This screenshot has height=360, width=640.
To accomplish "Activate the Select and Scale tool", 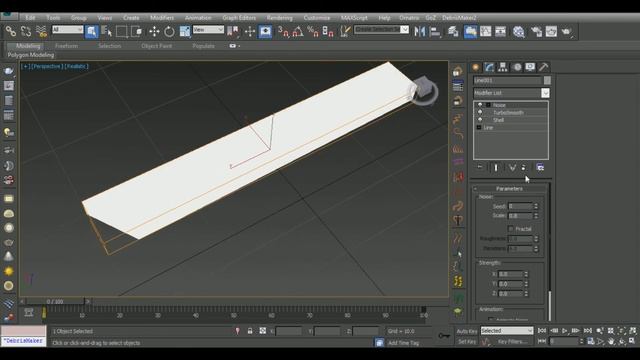I will pos(184,31).
